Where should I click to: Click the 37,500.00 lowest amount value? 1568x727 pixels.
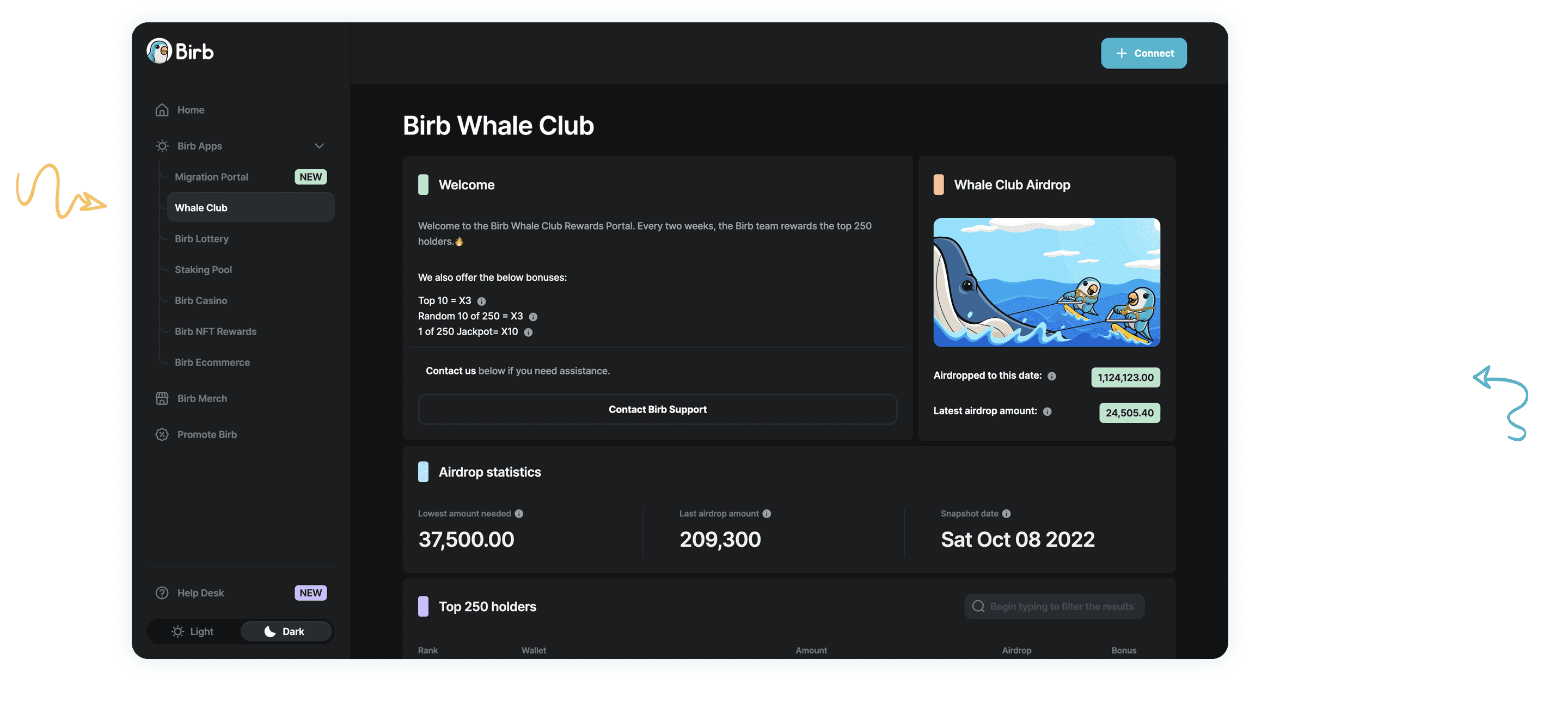(x=466, y=540)
